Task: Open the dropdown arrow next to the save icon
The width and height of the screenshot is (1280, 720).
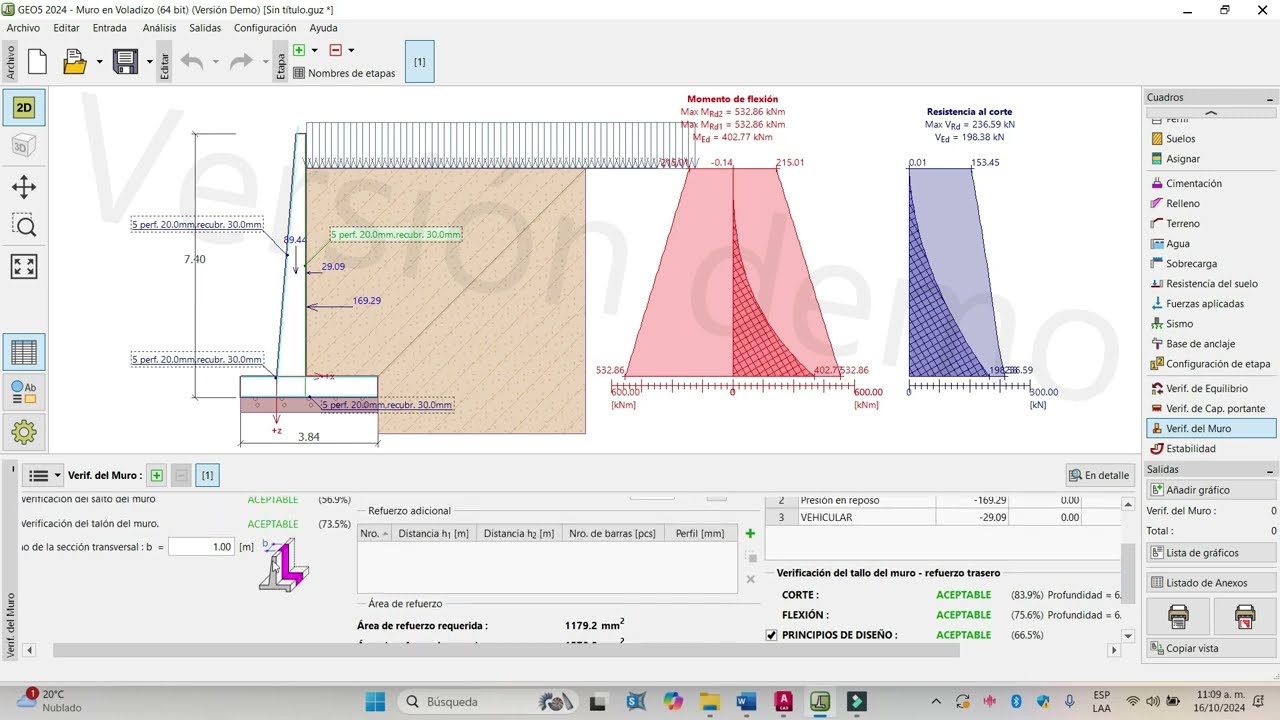Action: point(149,62)
